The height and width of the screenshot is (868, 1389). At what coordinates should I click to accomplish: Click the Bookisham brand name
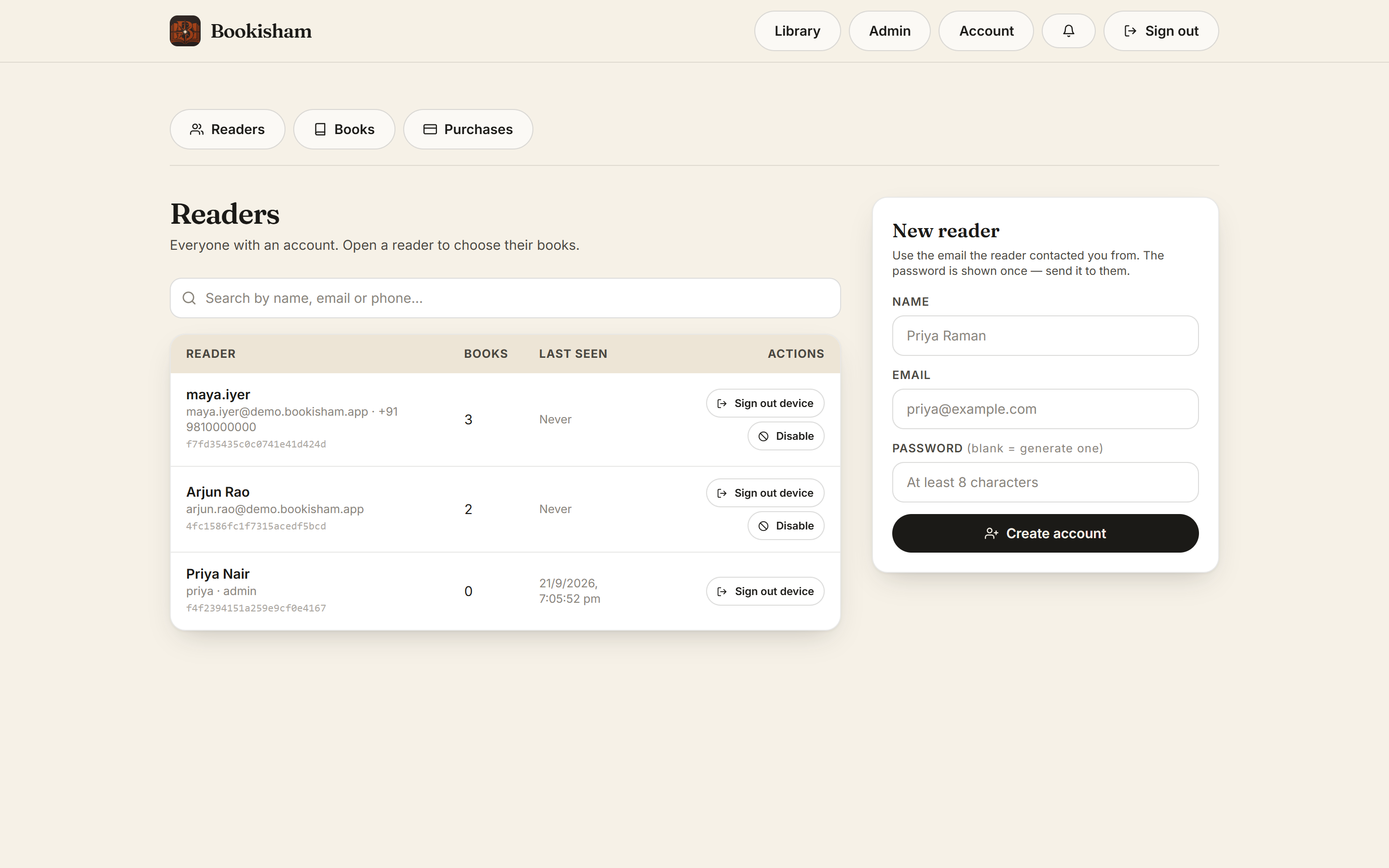(x=261, y=31)
